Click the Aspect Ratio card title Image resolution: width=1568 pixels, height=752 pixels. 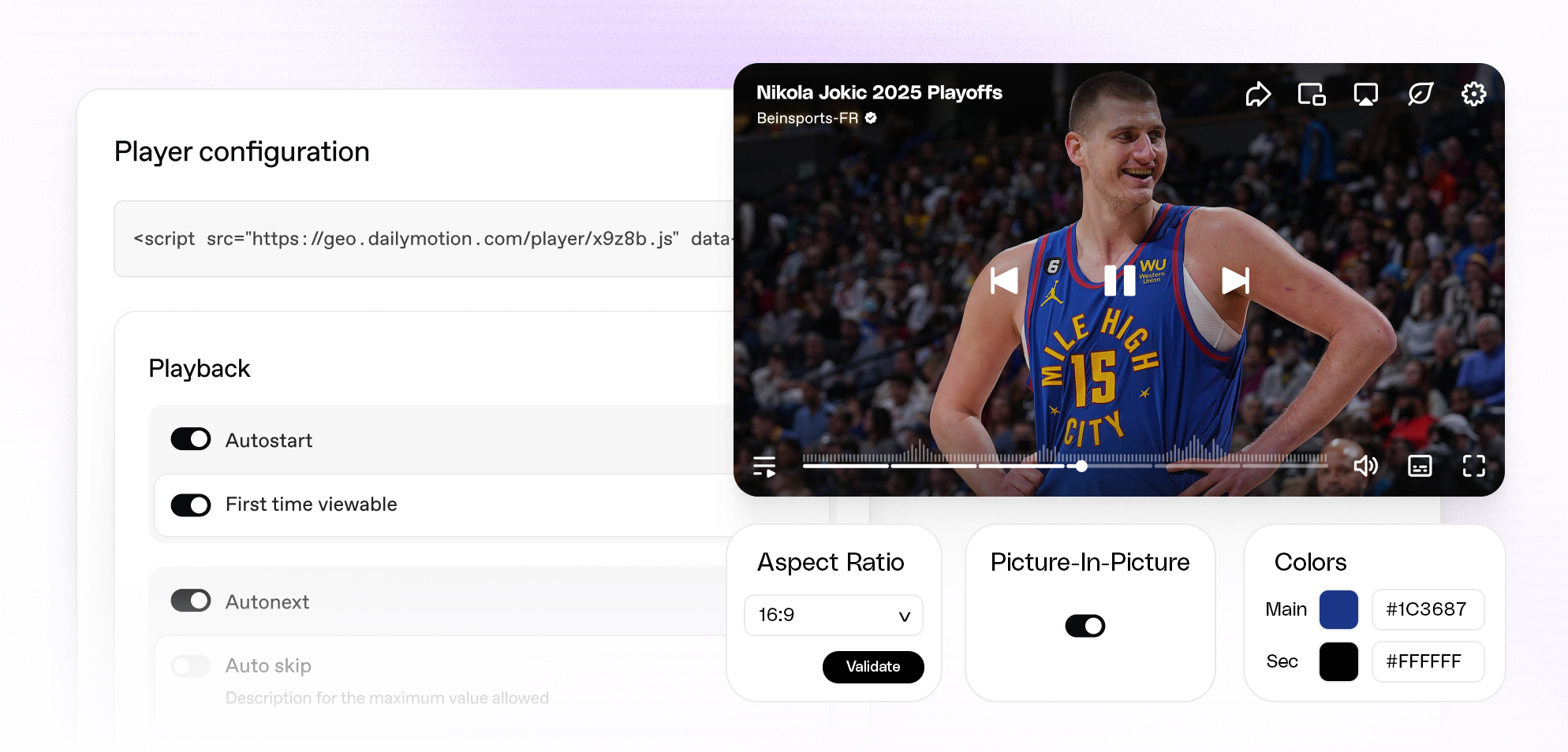point(831,562)
